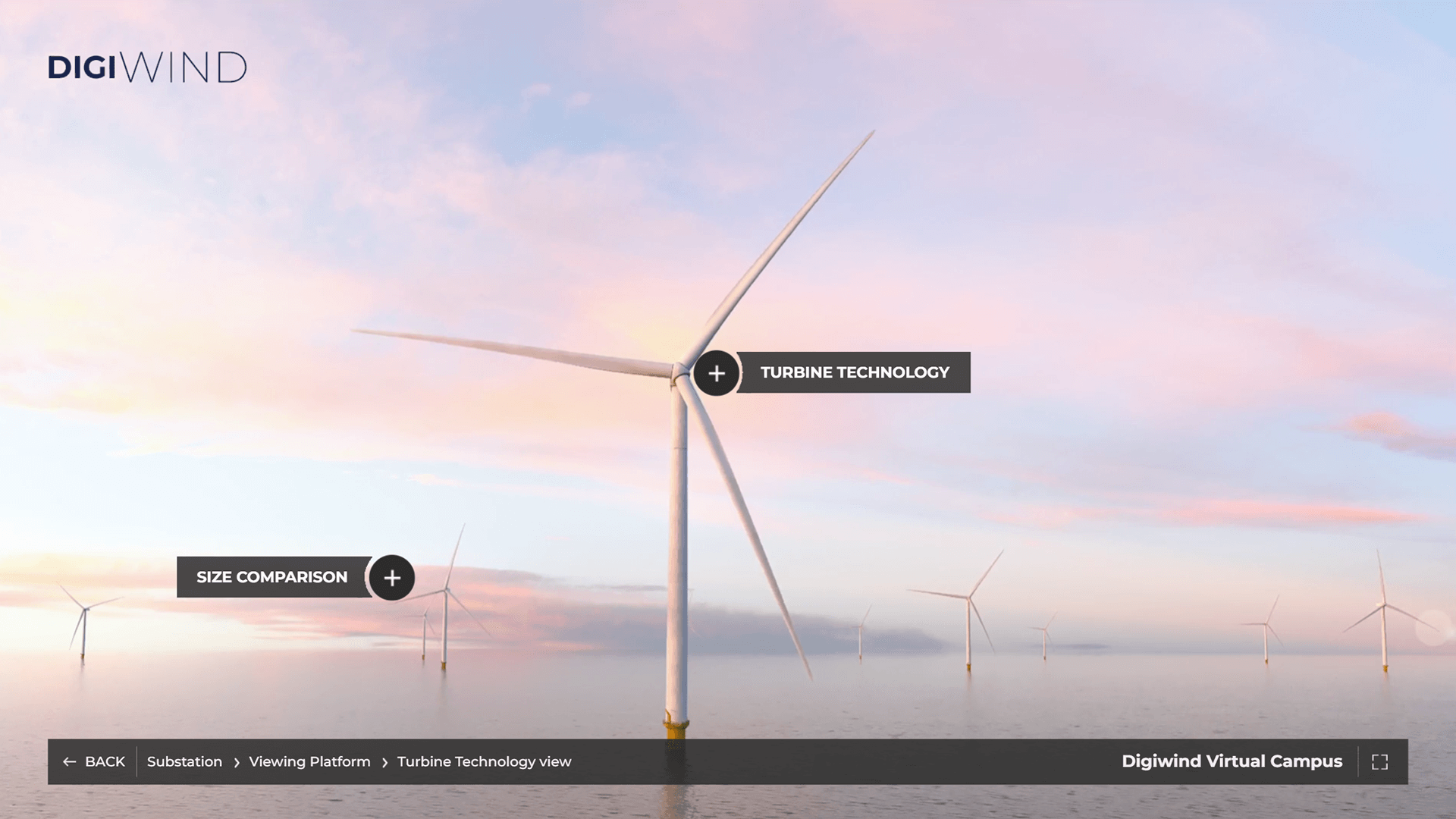Go to Substation breadcrumb
1456x819 pixels.
pyautogui.click(x=184, y=761)
